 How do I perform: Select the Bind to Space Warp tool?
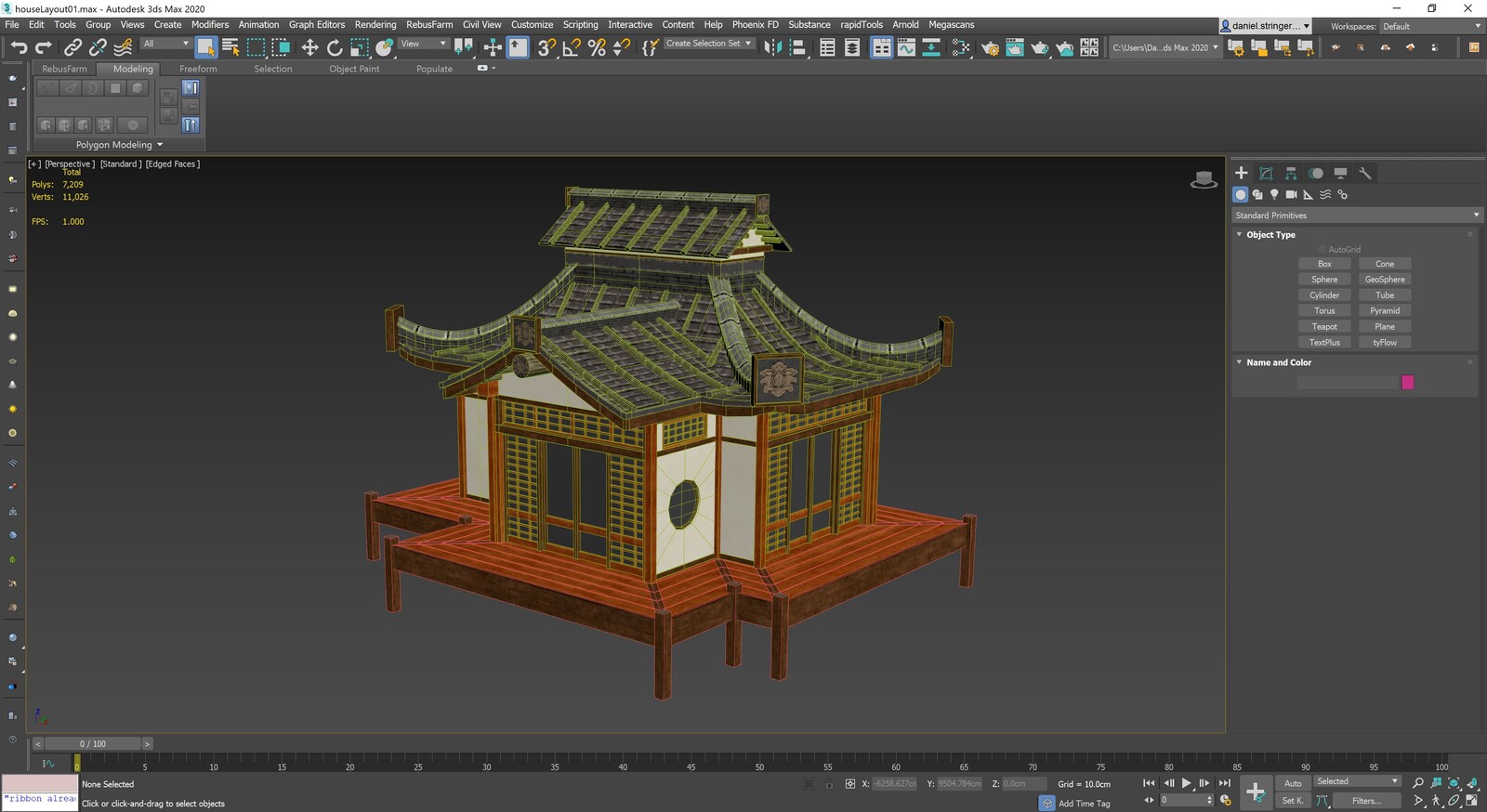click(123, 47)
